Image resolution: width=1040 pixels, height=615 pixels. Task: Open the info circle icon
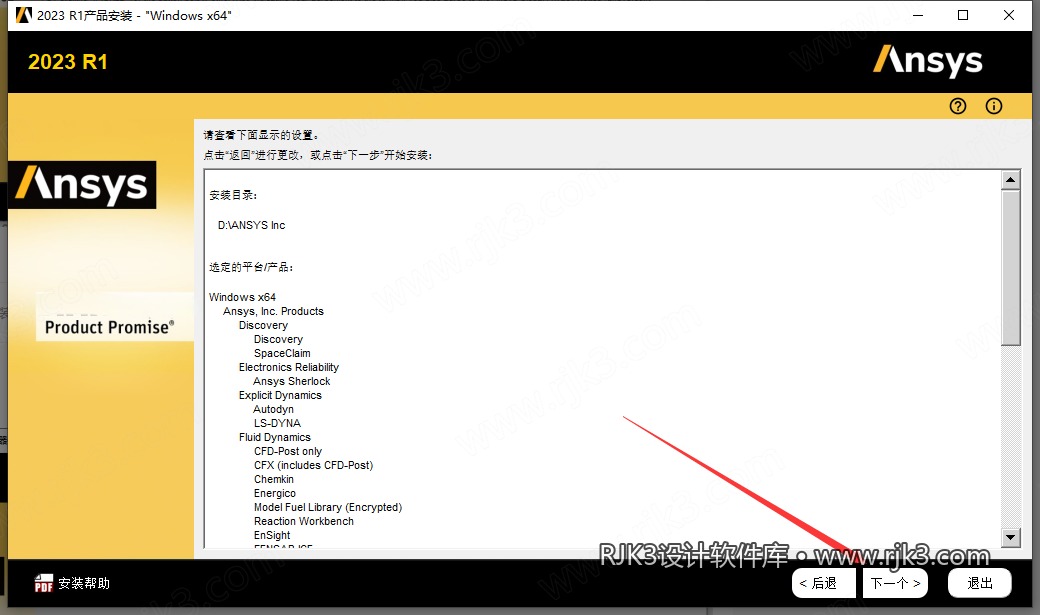994,106
